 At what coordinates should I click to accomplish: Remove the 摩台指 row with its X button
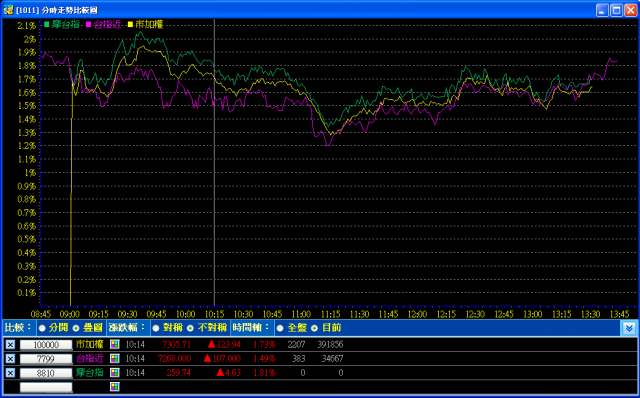click(10, 373)
